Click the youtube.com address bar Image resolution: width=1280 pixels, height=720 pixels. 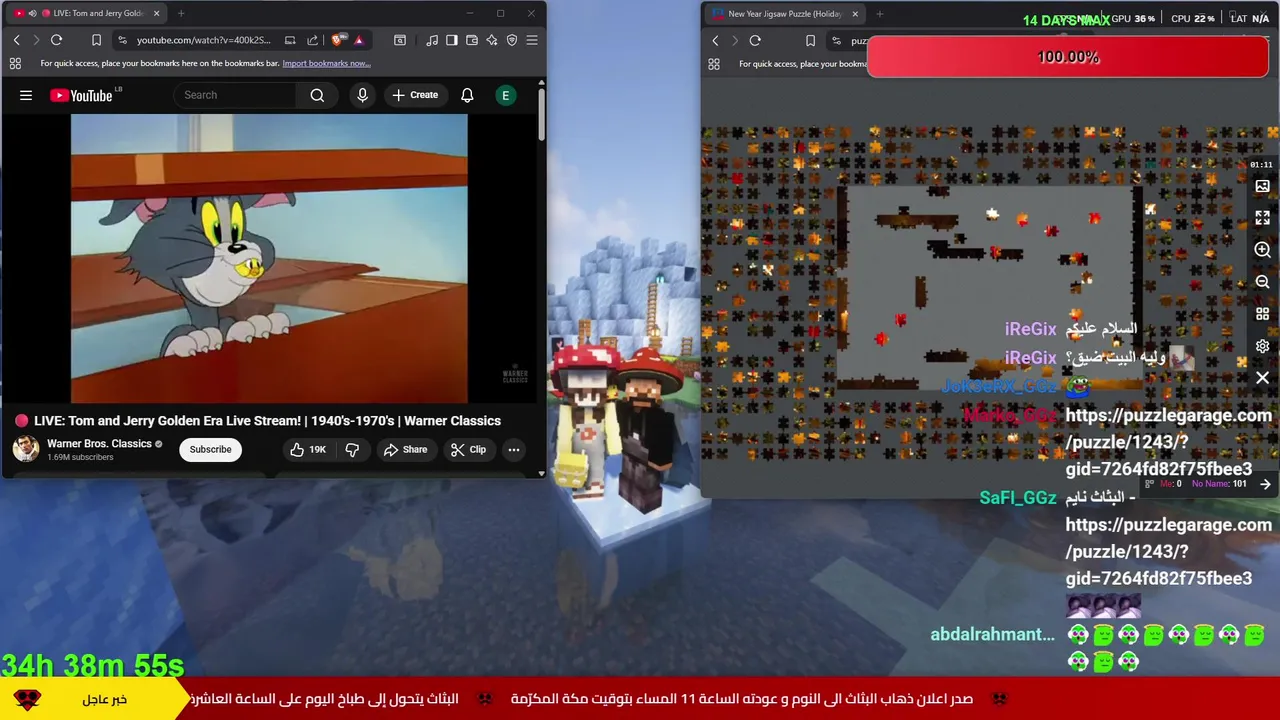click(204, 40)
